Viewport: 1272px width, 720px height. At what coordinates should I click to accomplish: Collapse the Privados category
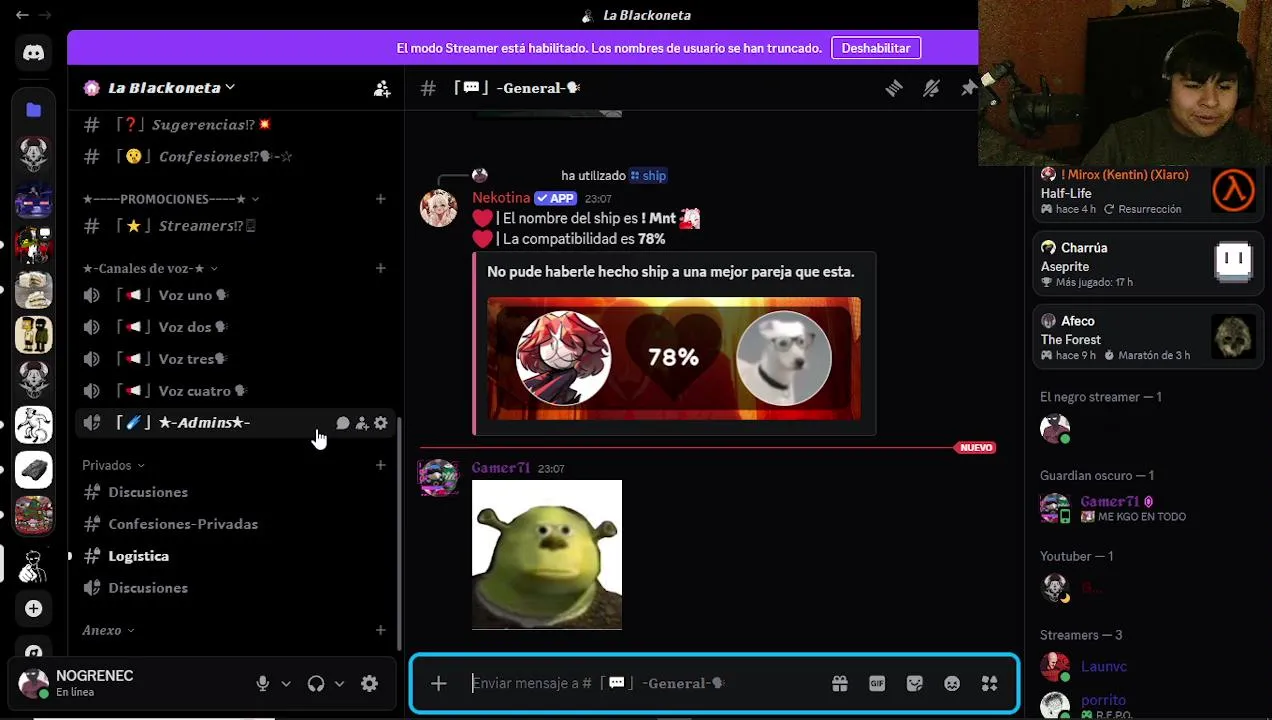[x=113, y=465]
